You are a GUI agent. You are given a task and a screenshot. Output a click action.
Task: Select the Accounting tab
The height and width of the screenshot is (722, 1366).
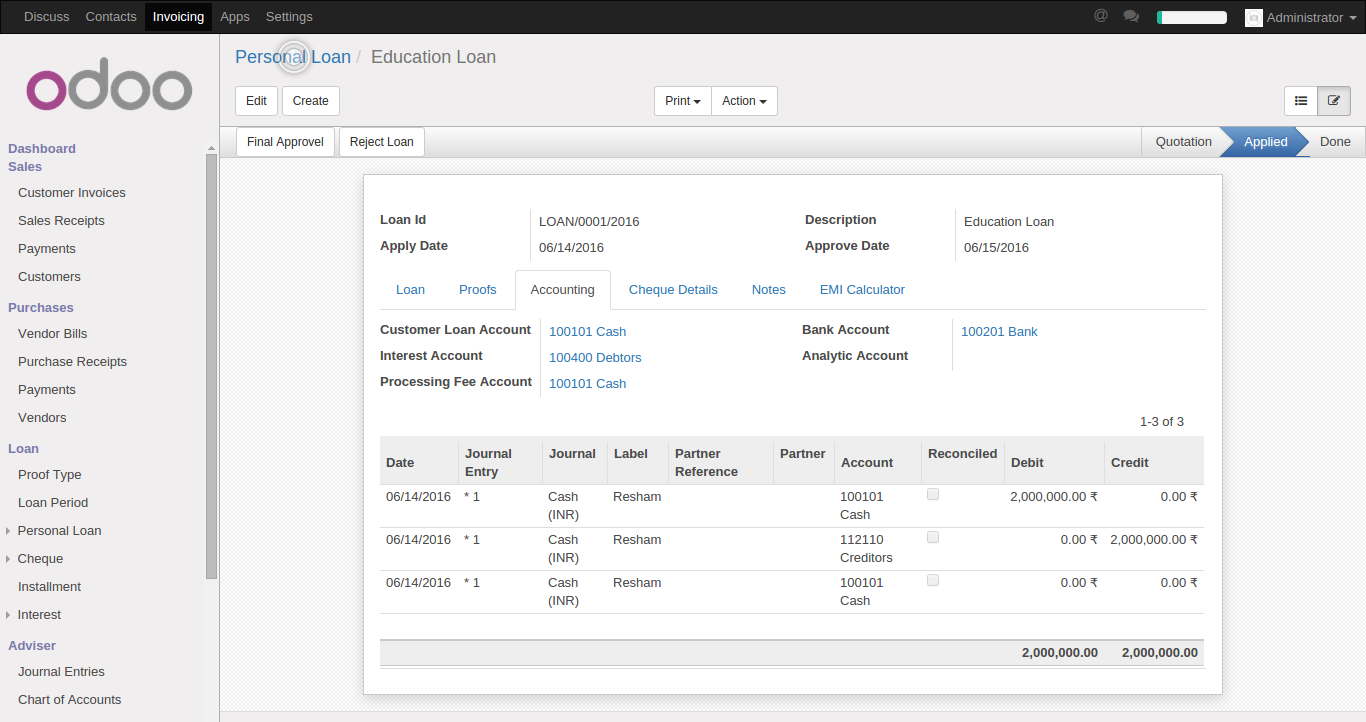[562, 290]
